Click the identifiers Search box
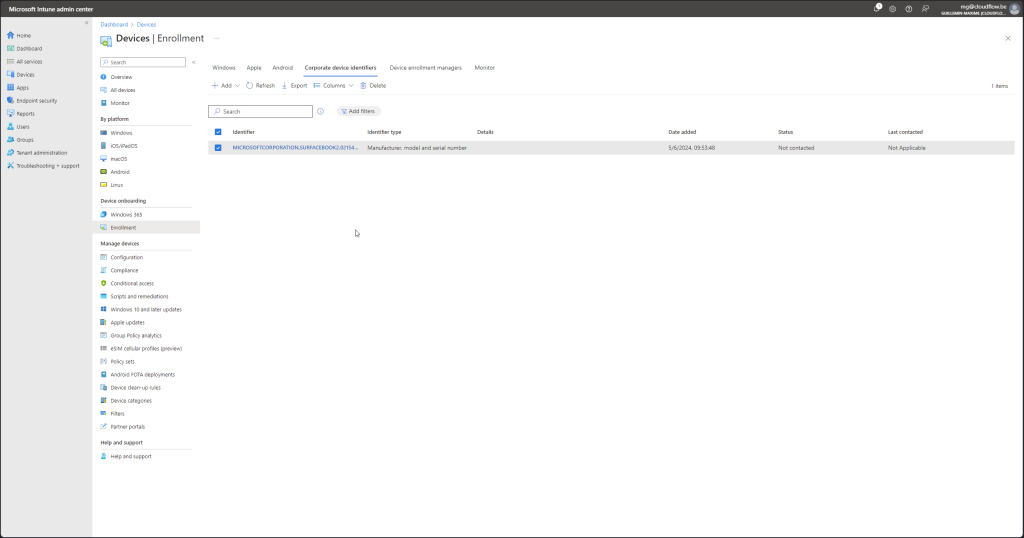The height and width of the screenshot is (538, 1024). pos(261,112)
